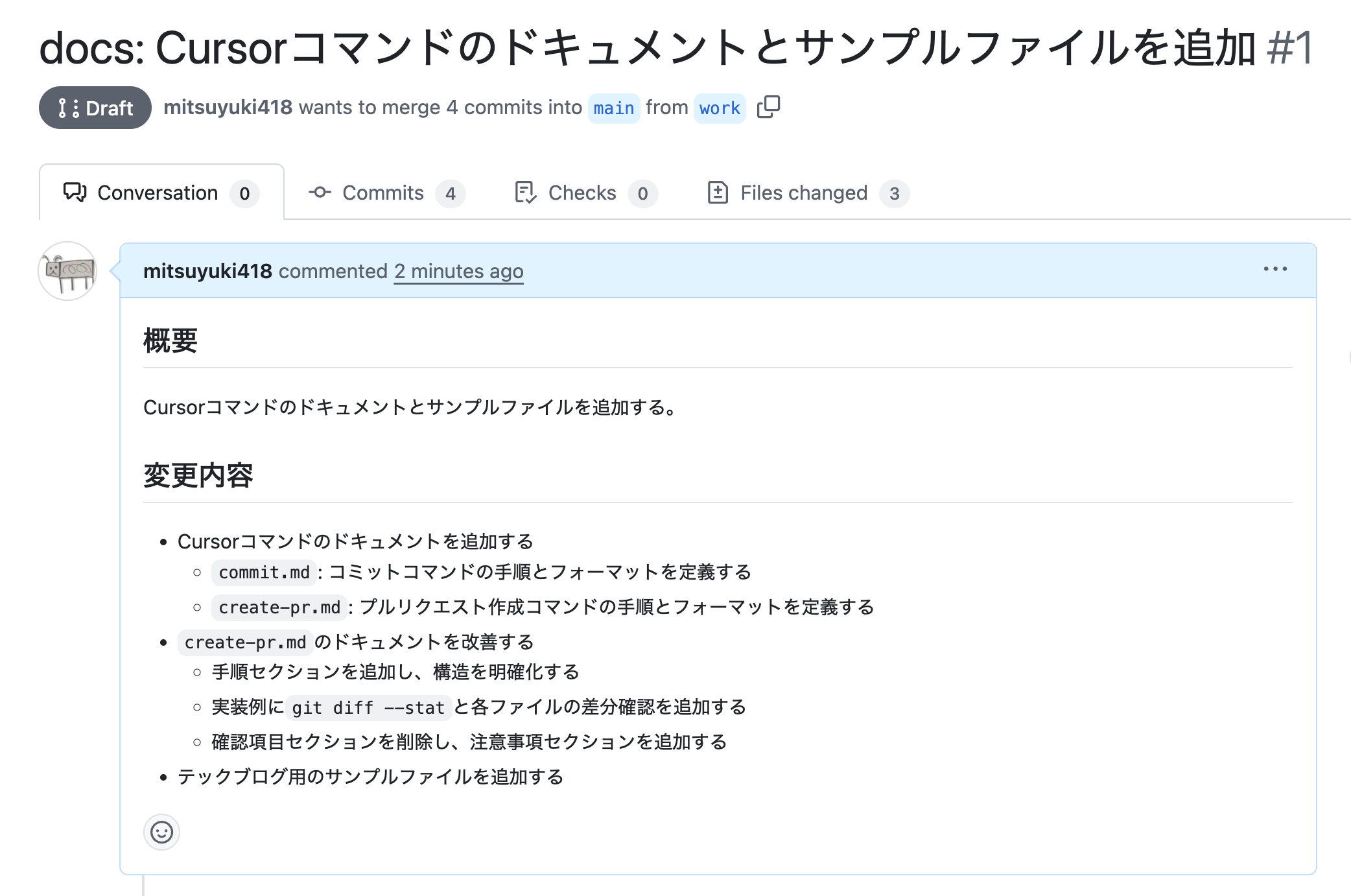Click the Checks checklist icon
The width and height of the screenshot is (1351, 896).
coord(526,192)
